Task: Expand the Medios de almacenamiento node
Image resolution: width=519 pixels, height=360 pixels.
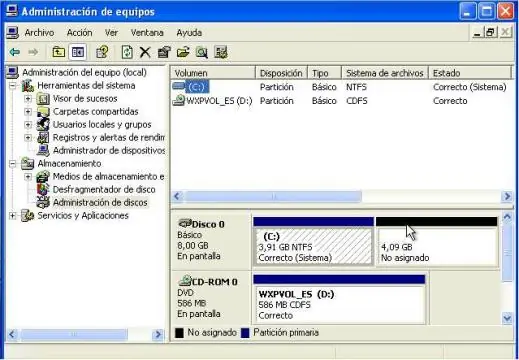Action: [x=28, y=176]
